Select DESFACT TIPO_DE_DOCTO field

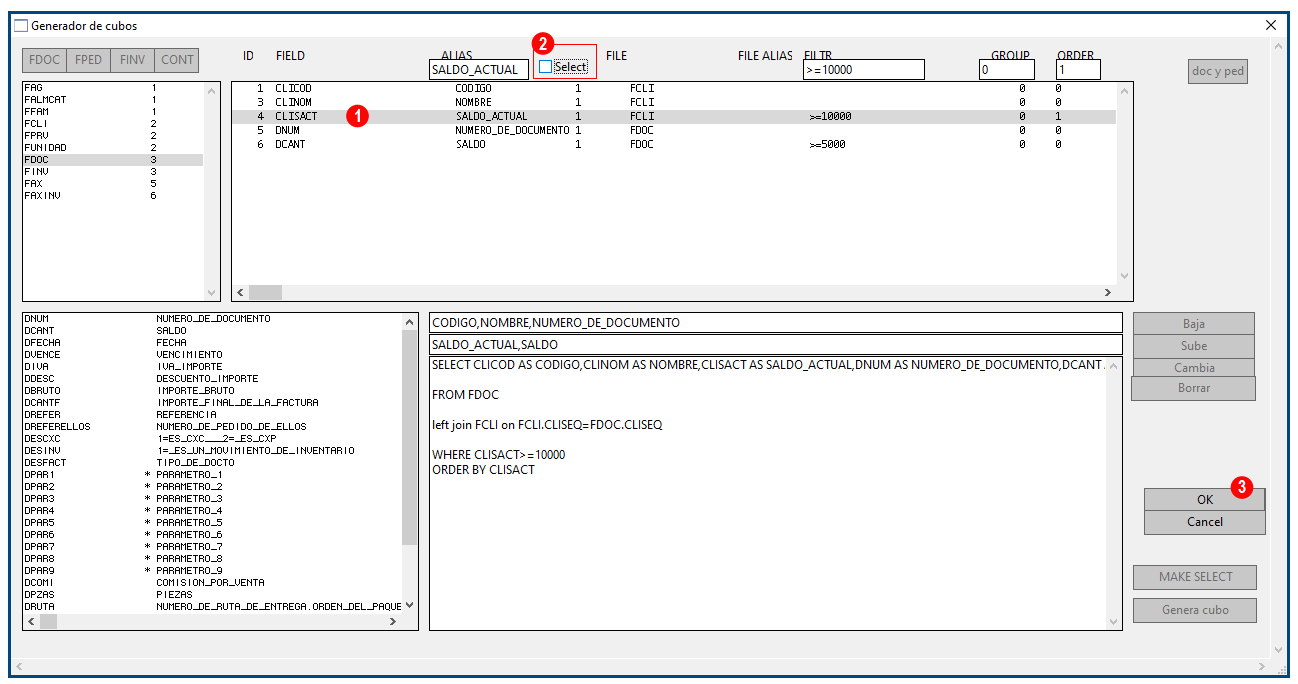[212, 463]
